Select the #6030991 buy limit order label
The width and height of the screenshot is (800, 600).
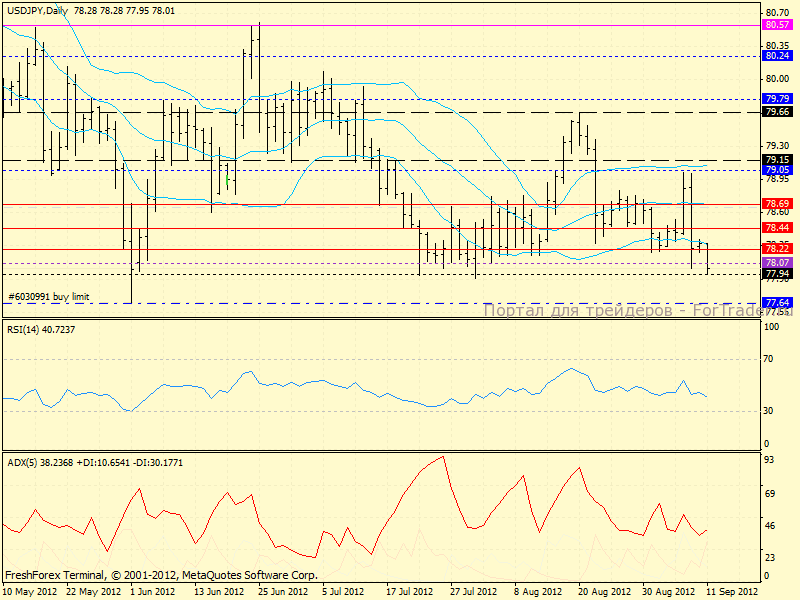[49, 297]
